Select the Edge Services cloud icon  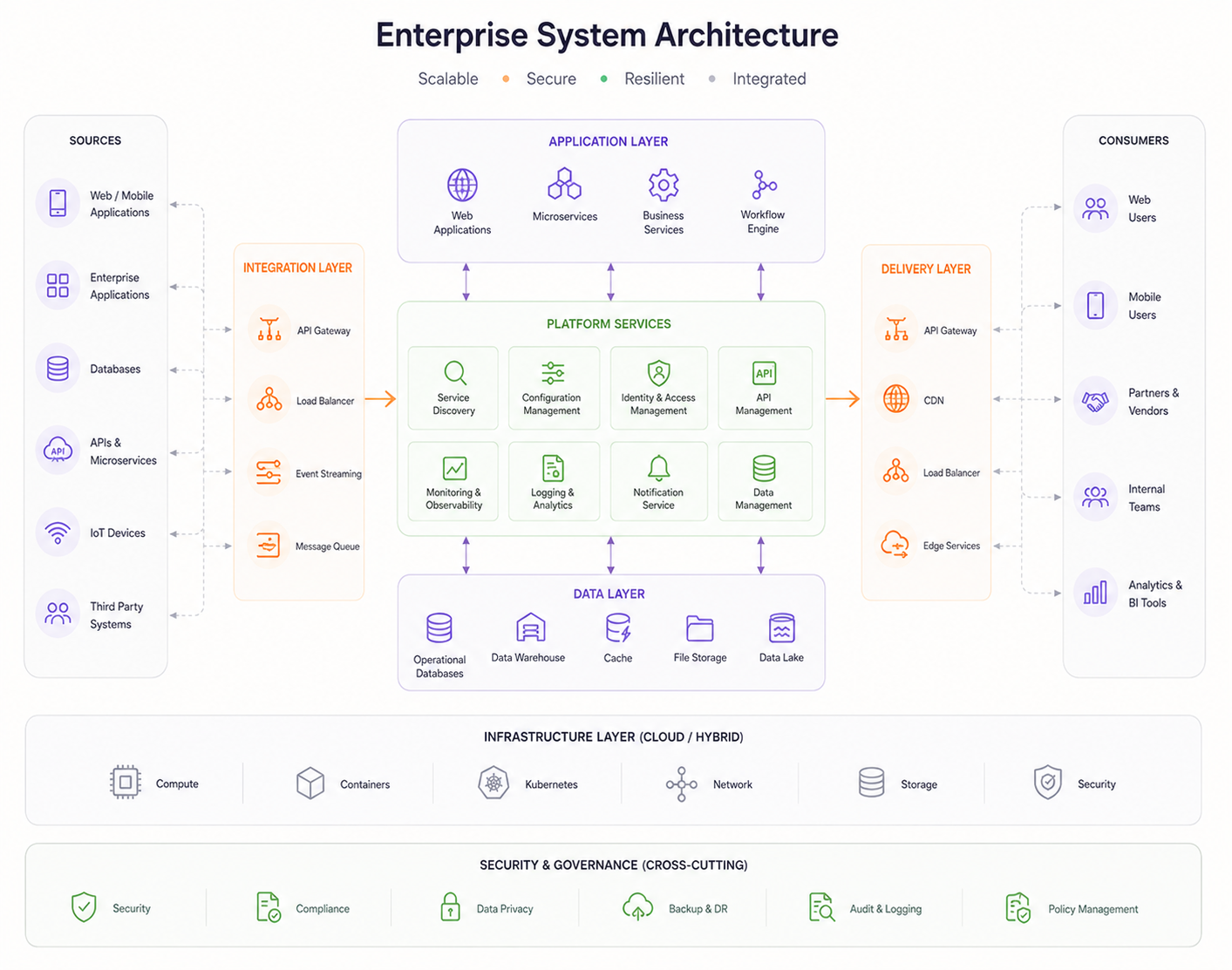pos(895,545)
